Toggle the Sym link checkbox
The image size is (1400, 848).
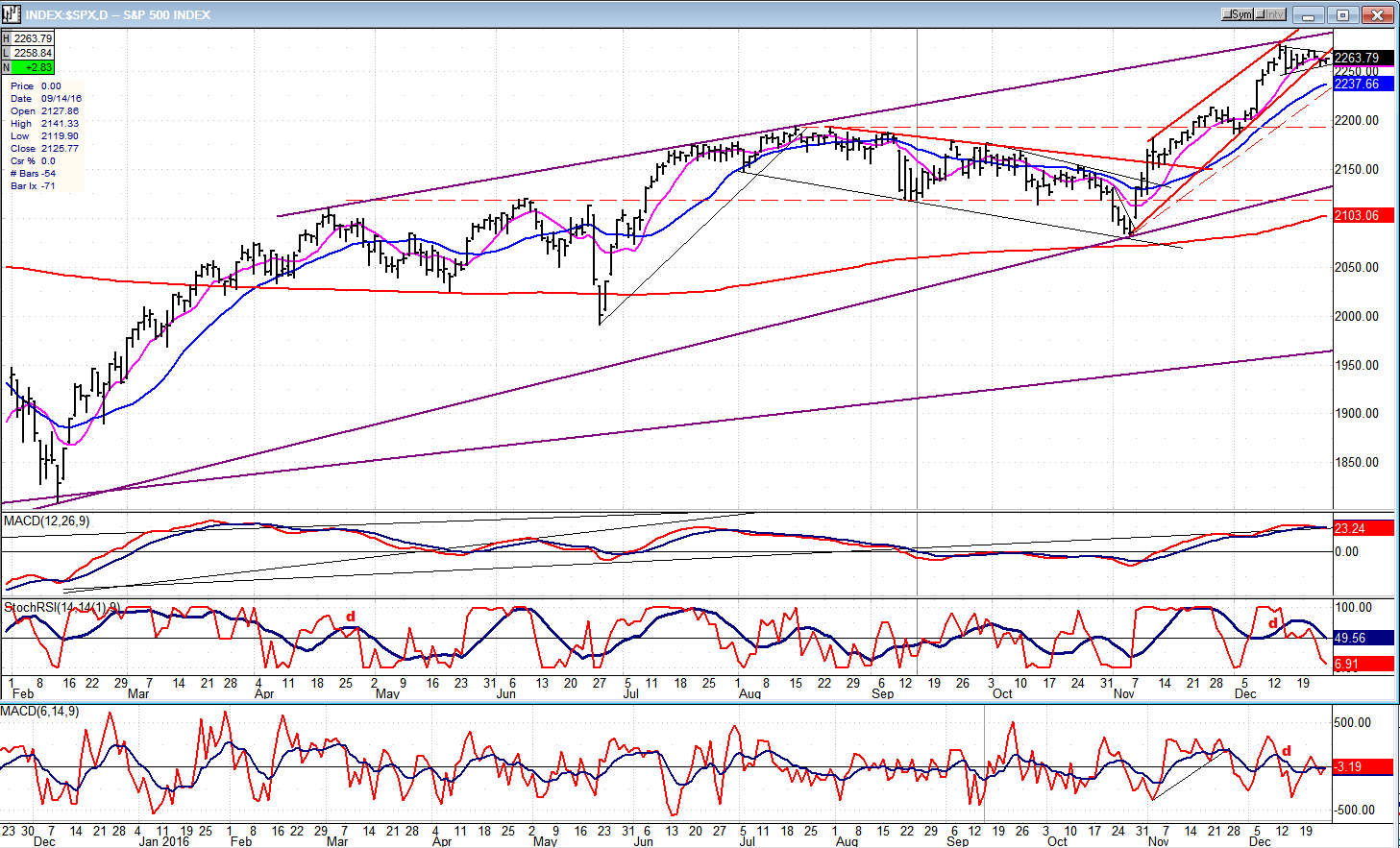(x=1238, y=14)
